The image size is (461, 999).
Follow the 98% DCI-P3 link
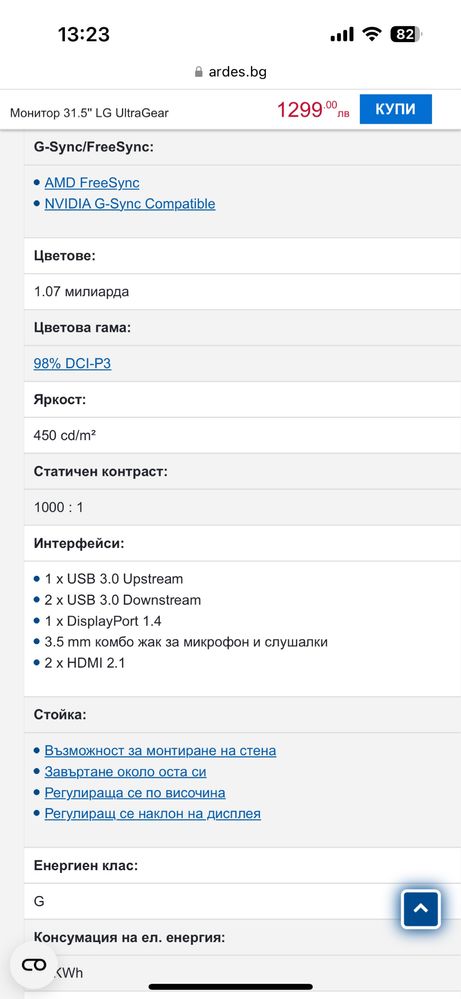(x=73, y=364)
